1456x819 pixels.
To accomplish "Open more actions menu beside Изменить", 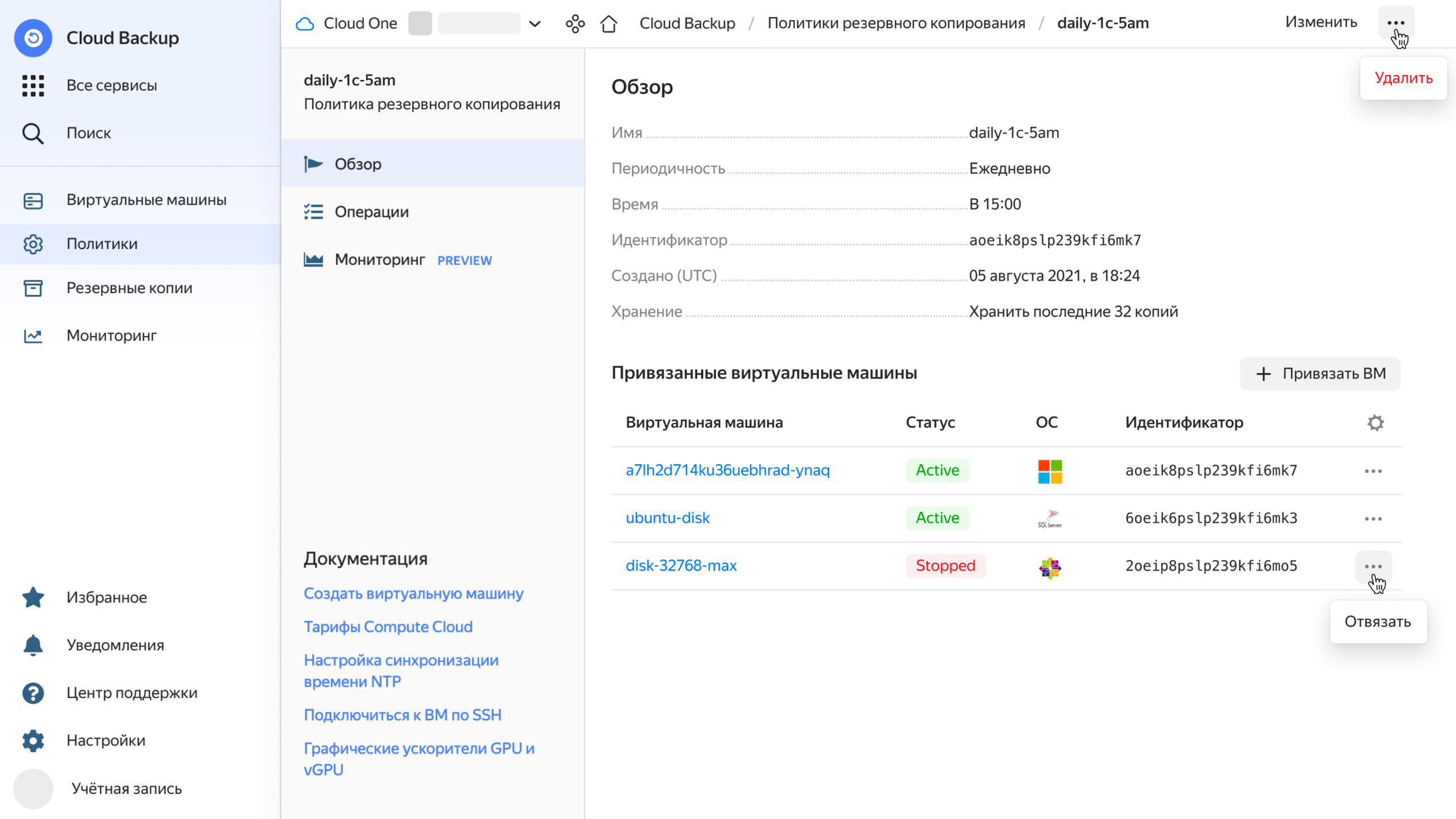I will coord(1396,23).
